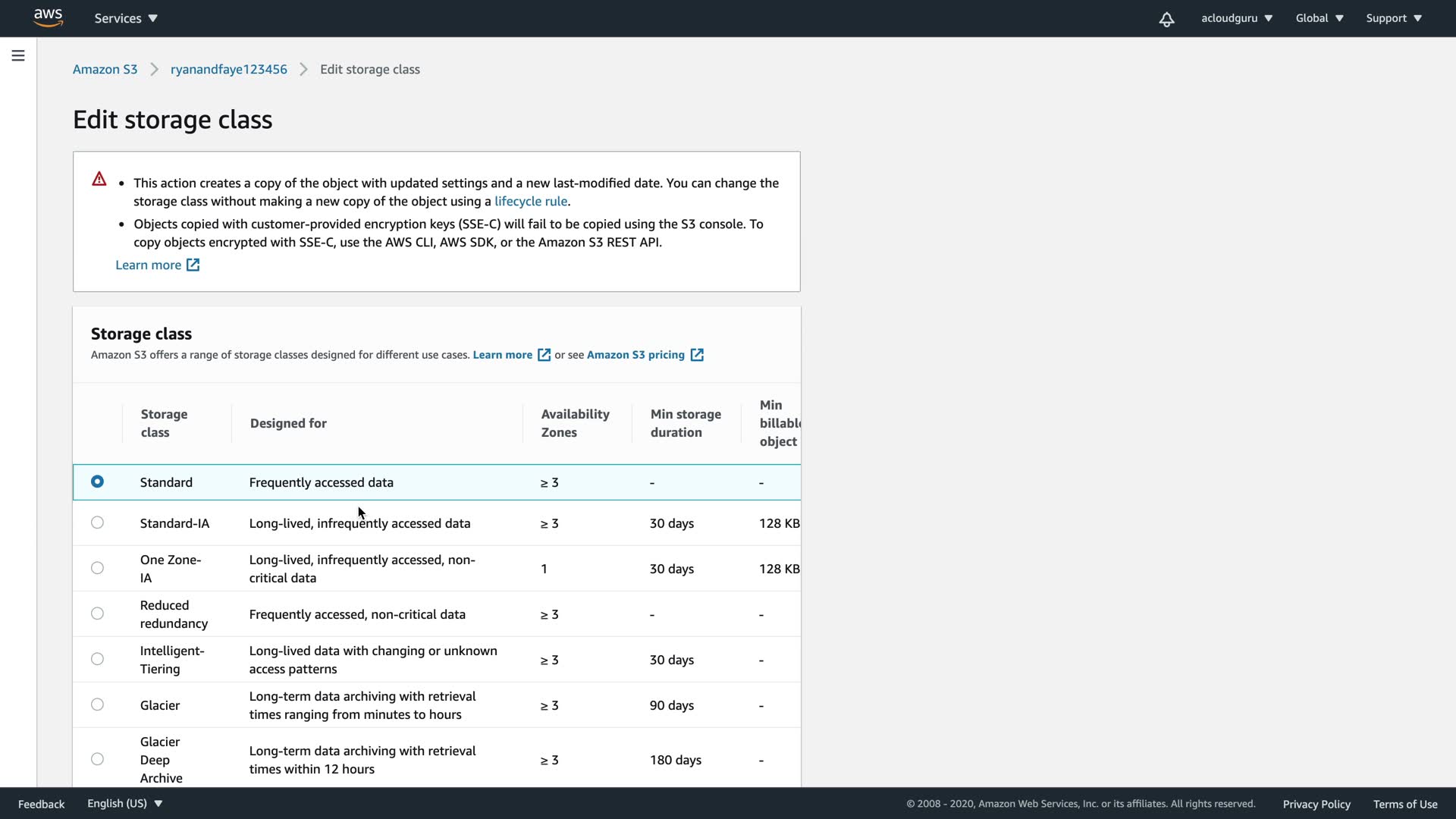Click the external link icon after the Storage class Learn more
Screen dimensions: 1456x819
tap(544, 355)
